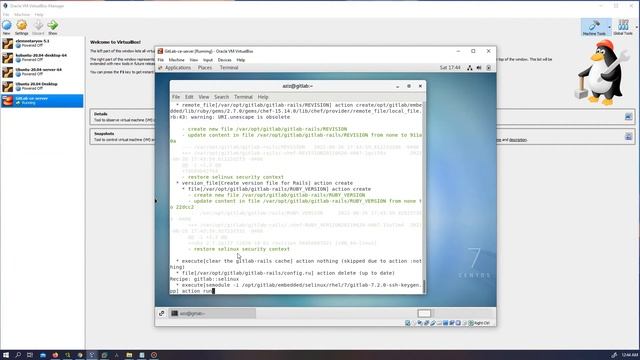Image resolution: width=640 pixels, height=360 pixels.
Task: Click the volume icon in CentOS top panel
Action: tap(479, 68)
